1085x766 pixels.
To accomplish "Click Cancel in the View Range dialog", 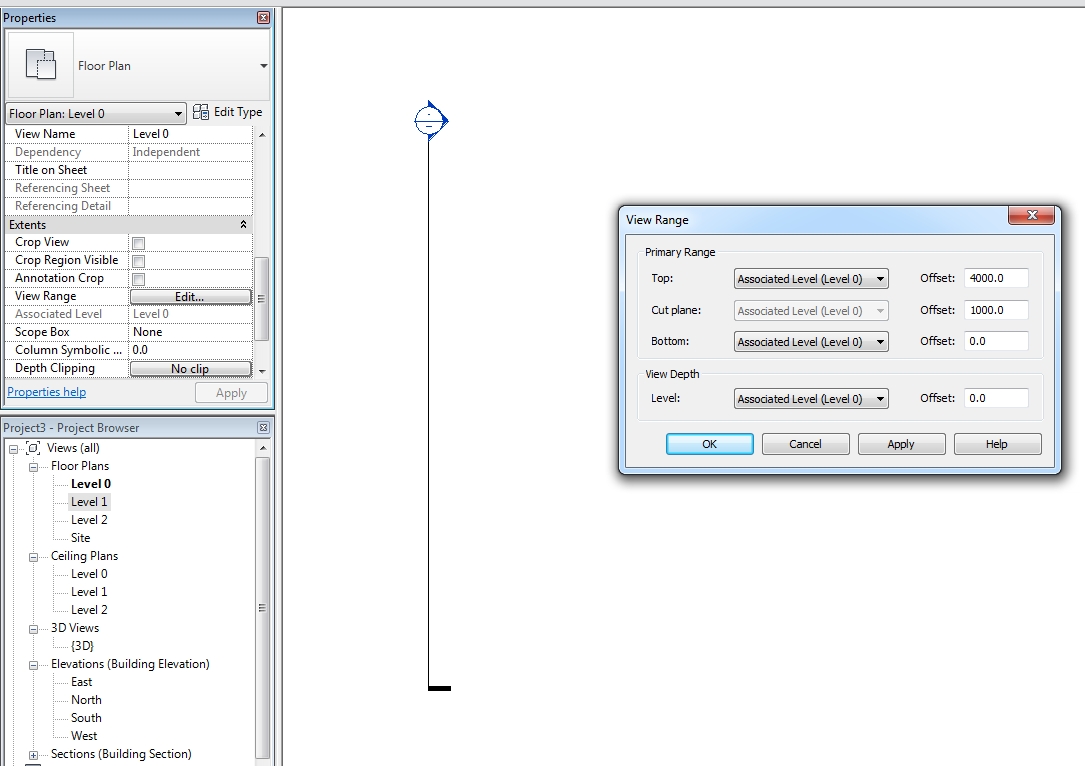I will pyautogui.click(x=805, y=444).
